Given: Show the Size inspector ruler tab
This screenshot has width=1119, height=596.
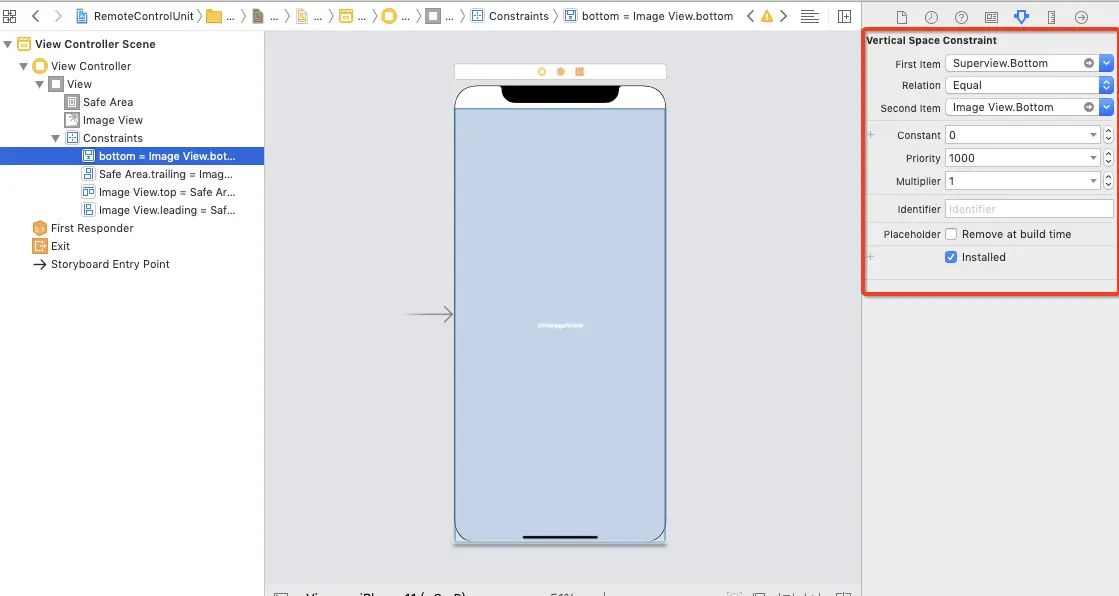Looking at the screenshot, I should point(1051,17).
